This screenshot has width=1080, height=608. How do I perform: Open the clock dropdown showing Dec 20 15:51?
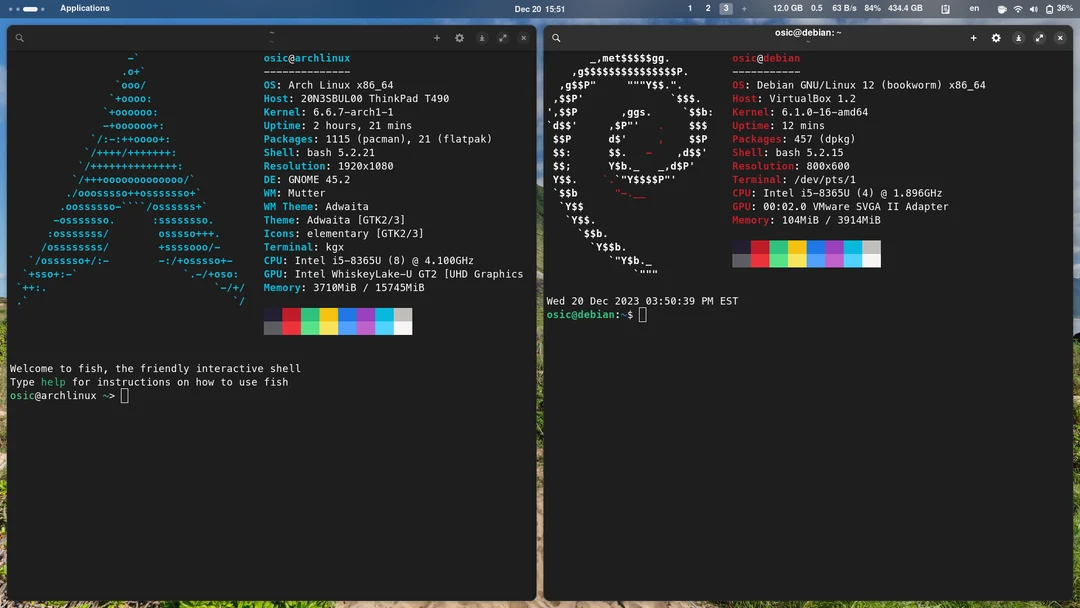pos(542,8)
